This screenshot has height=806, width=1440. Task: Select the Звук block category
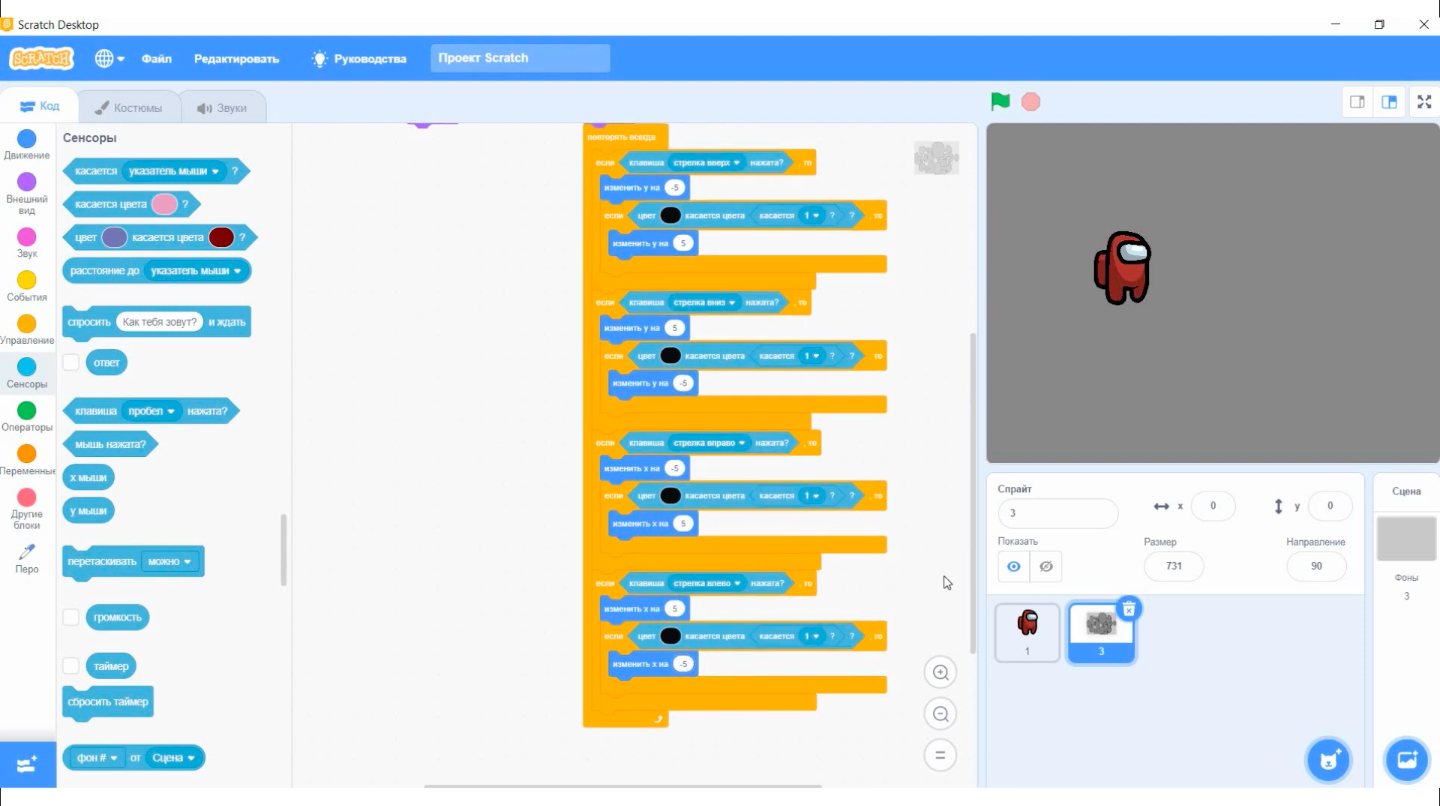pos(27,243)
